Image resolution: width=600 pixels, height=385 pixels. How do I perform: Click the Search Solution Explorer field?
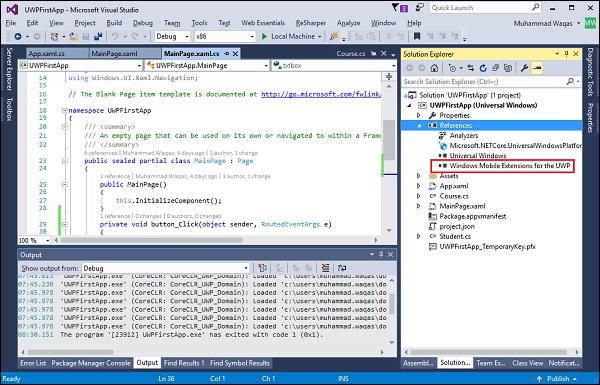coord(484,81)
